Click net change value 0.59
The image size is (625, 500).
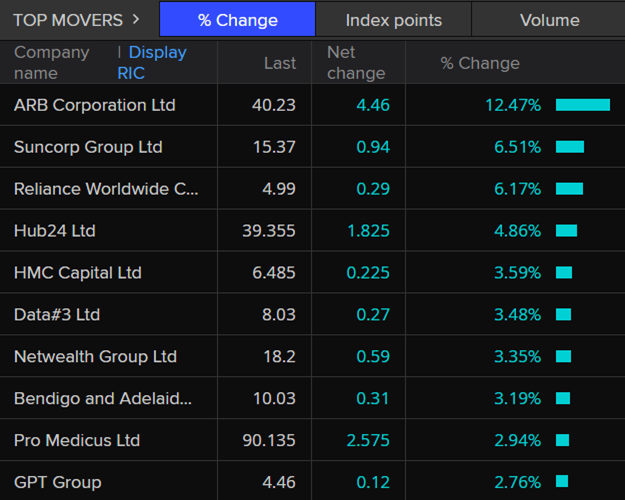pos(373,356)
